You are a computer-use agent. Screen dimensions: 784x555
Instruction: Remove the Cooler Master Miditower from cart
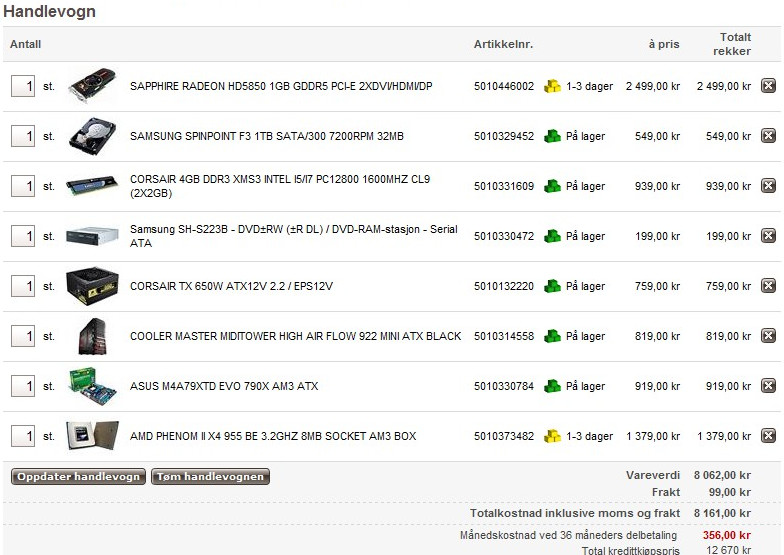coord(768,336)
